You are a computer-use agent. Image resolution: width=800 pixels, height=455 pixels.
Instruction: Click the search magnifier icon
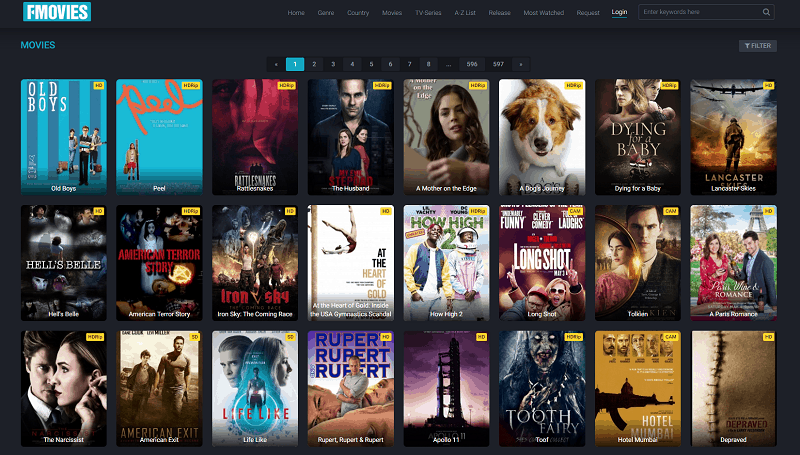(x=766, y=13)
